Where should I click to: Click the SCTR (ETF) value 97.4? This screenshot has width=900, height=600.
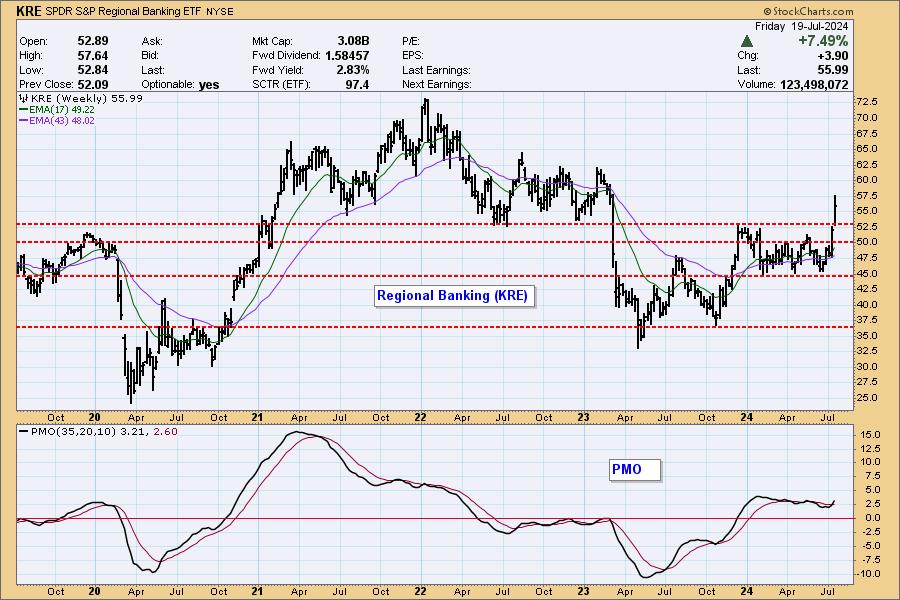click(x=357, y=84)
